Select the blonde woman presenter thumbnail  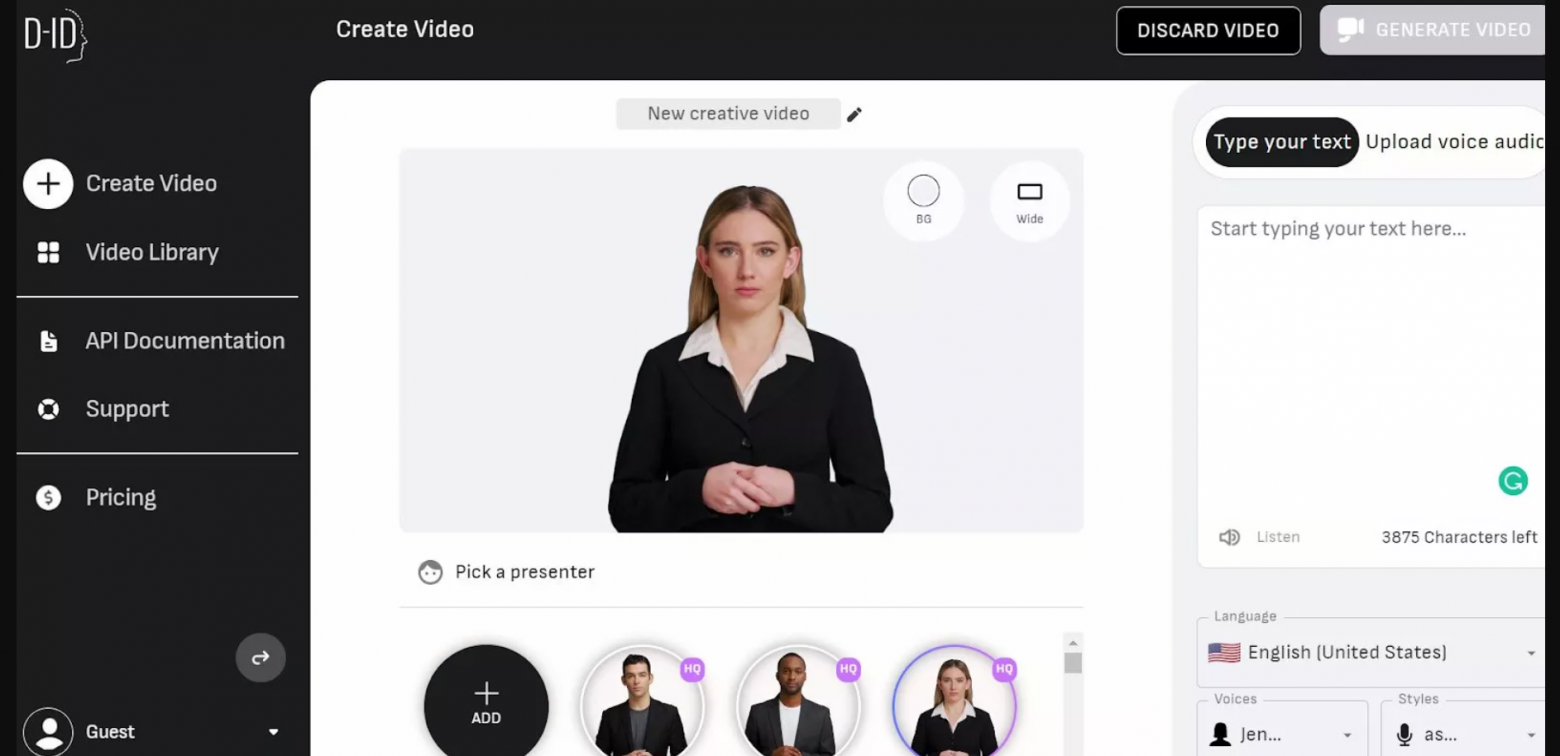pos(954,704)
